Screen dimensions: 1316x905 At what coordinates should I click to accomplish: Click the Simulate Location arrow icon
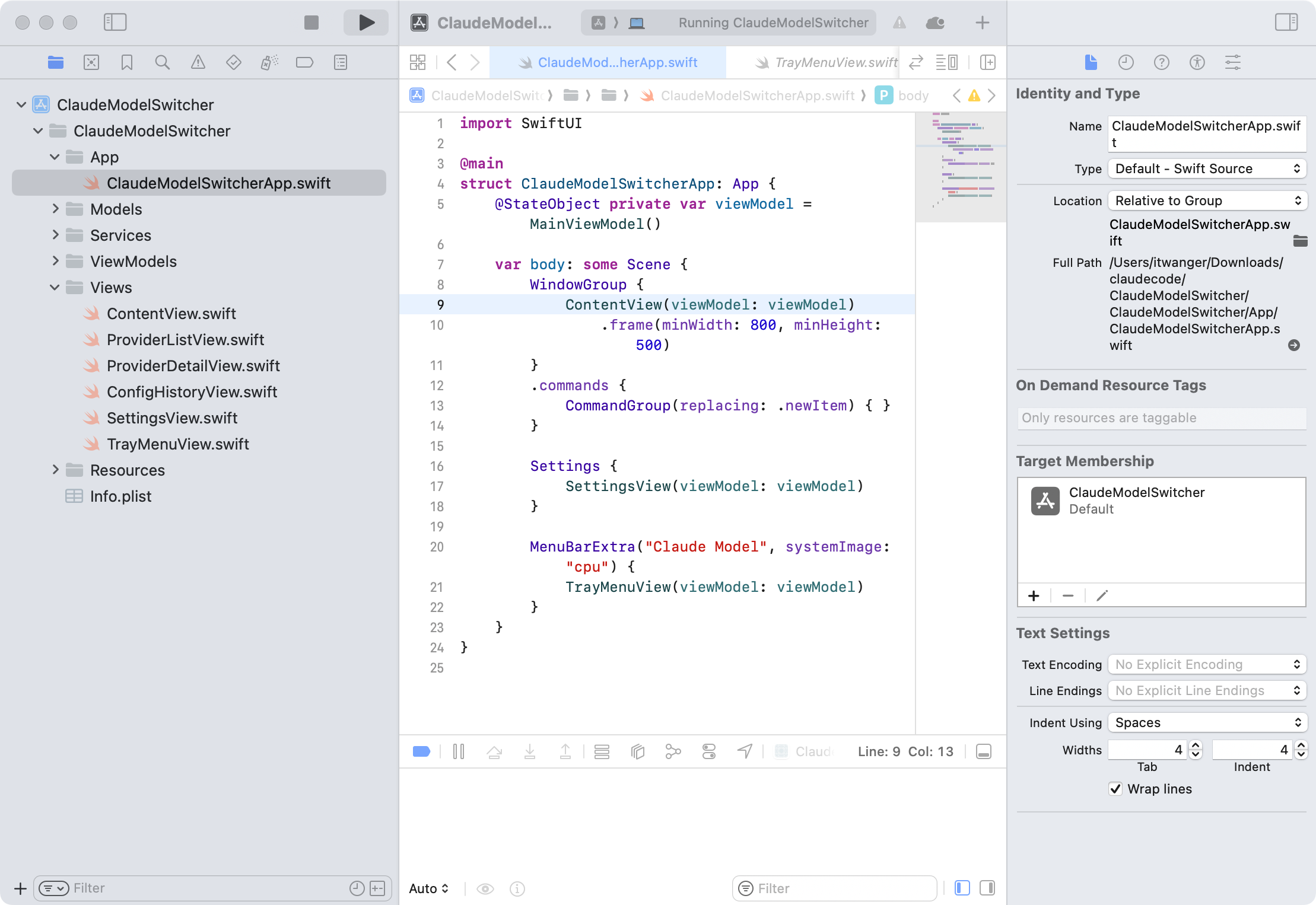pyautogui.click(x=745, y=752)
